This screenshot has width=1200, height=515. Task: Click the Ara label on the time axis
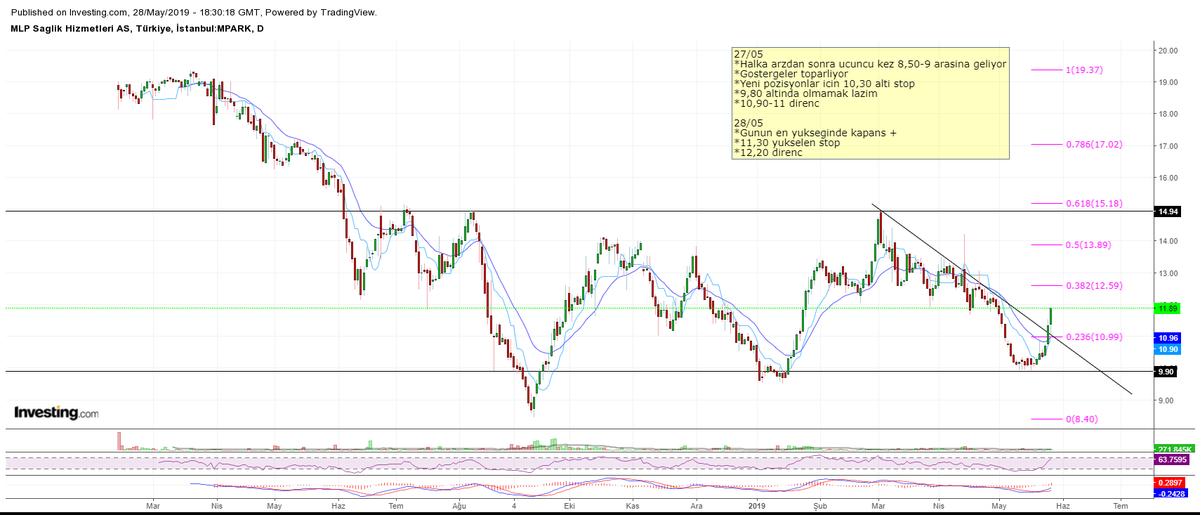(696, 508)
